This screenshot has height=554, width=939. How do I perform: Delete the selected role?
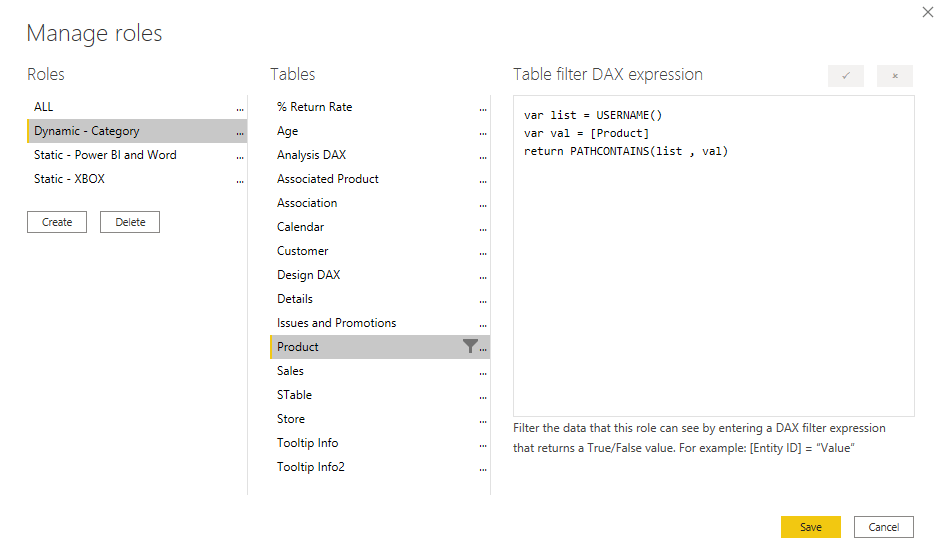click(130, 222)
